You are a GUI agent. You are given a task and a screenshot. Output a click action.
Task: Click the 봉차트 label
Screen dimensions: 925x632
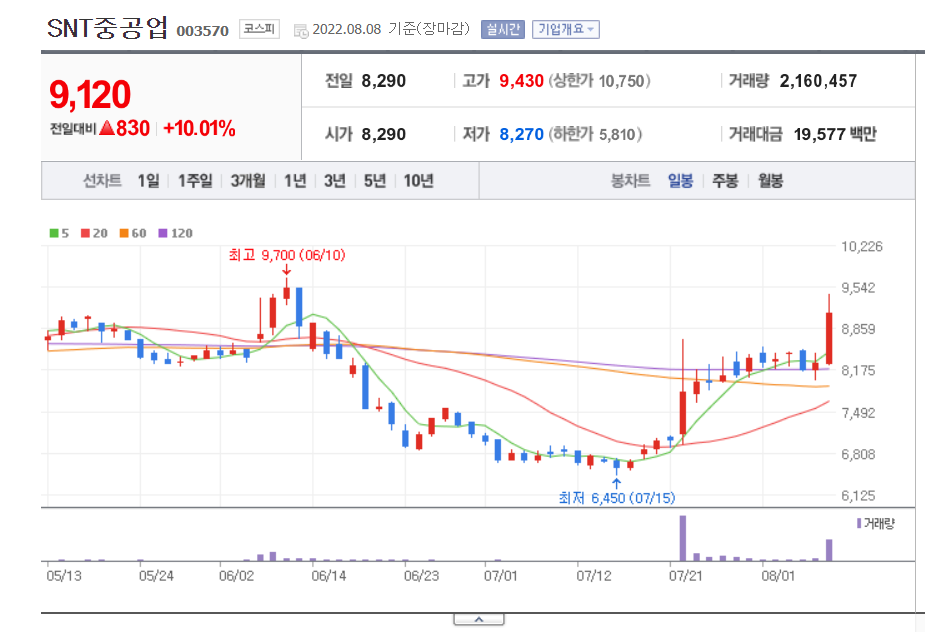(630, 181)
